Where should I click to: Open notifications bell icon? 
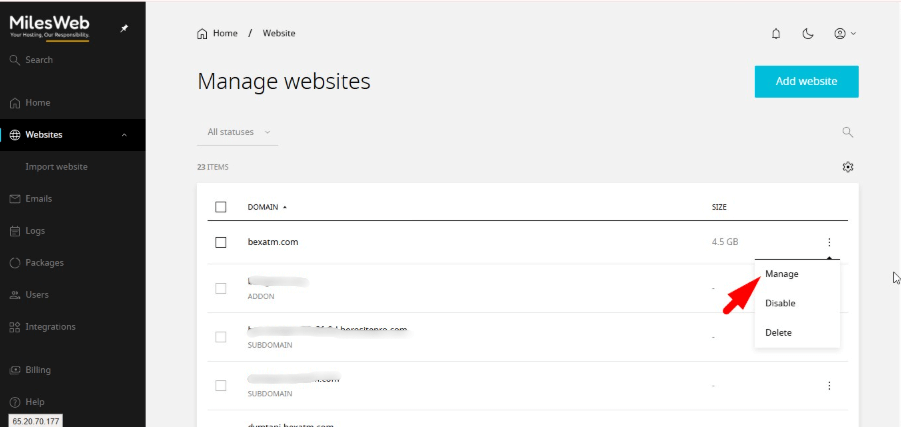click(x=776, y=34)
